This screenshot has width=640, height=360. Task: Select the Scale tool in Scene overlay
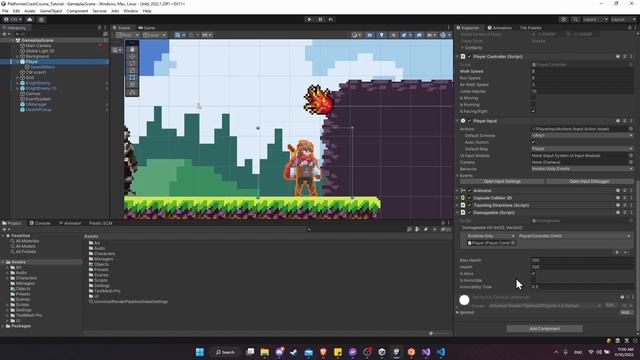click(x=132, y=70)
